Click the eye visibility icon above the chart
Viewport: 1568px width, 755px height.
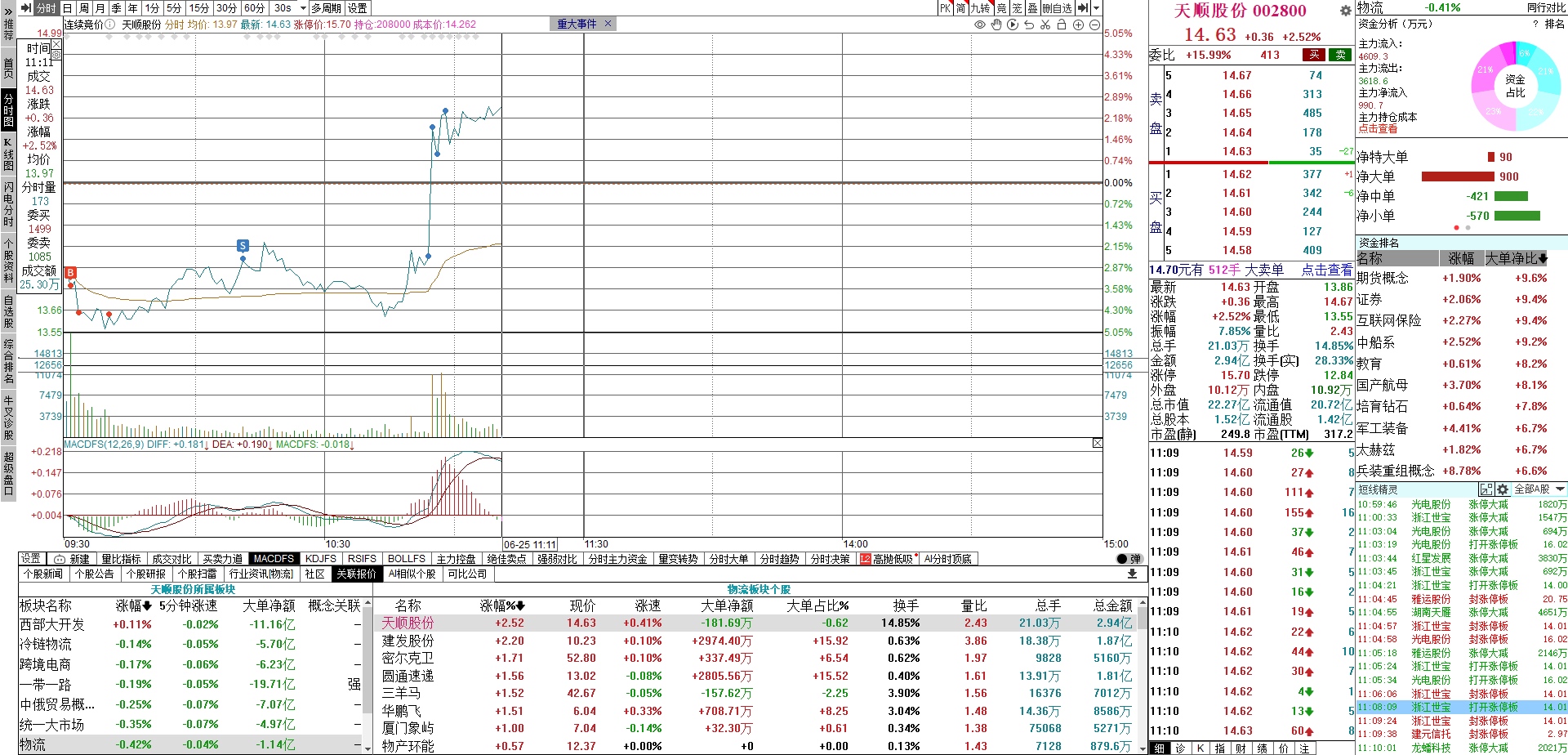tap(980, 25)
